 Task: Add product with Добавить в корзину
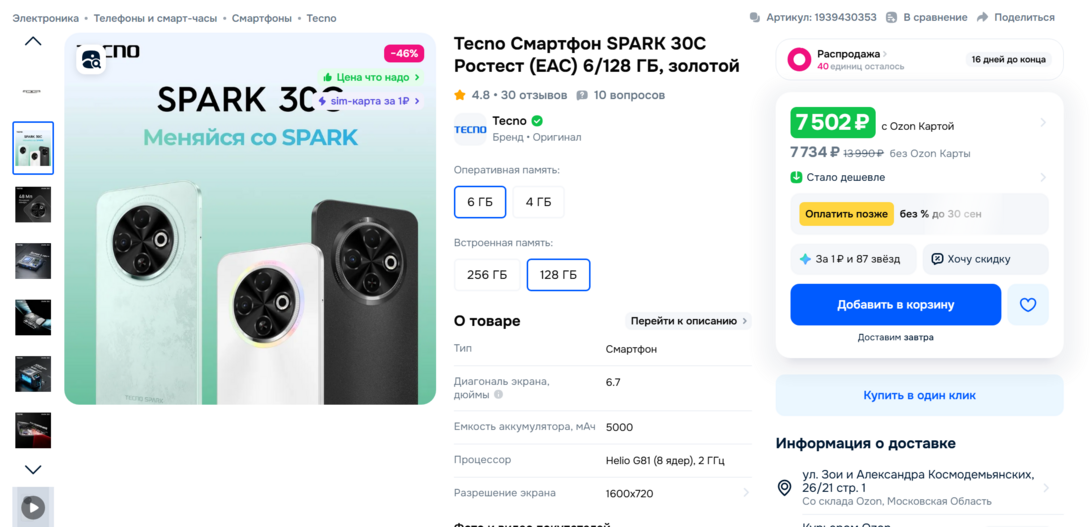[895, 305]
